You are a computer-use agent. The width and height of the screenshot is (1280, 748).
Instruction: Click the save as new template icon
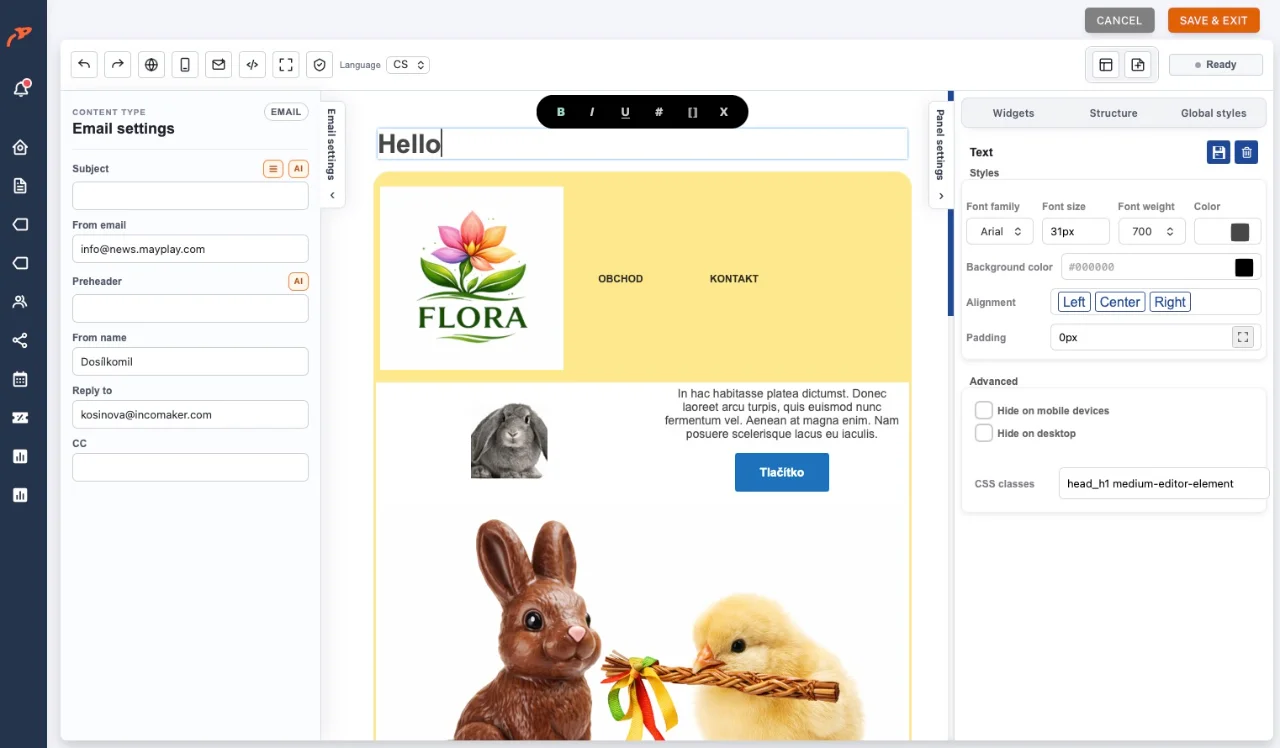(x=1138, y=65)
